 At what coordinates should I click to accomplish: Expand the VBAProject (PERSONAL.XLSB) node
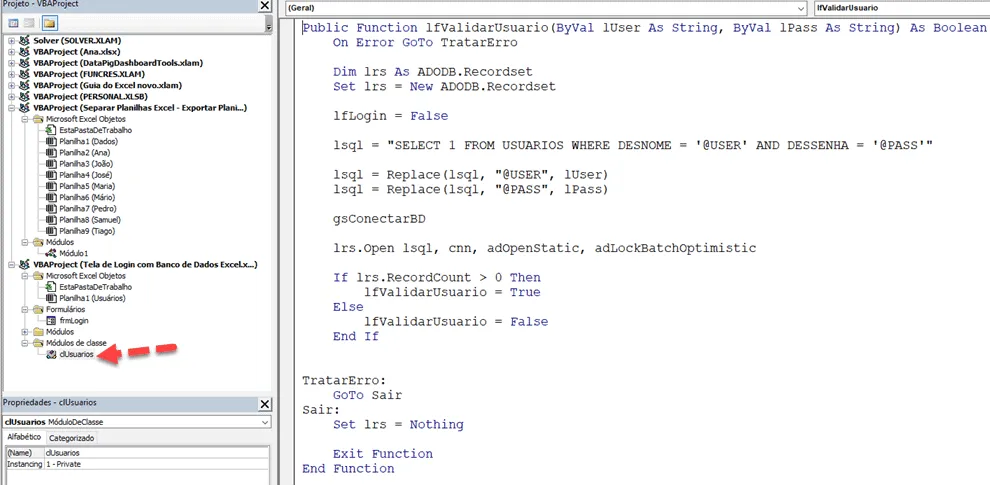point(11,96)
